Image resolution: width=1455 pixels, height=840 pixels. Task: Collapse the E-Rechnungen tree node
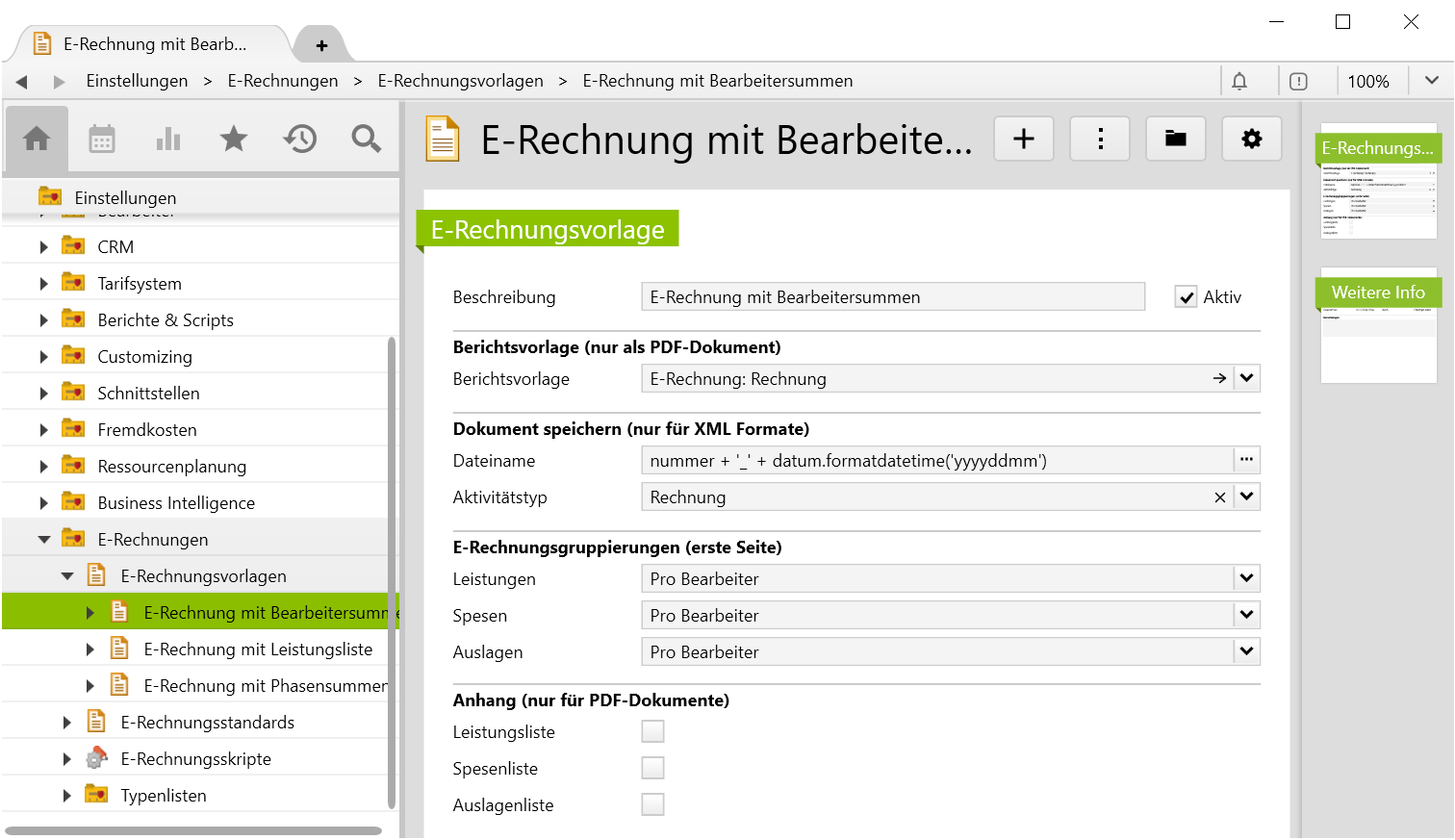(44, 540)
